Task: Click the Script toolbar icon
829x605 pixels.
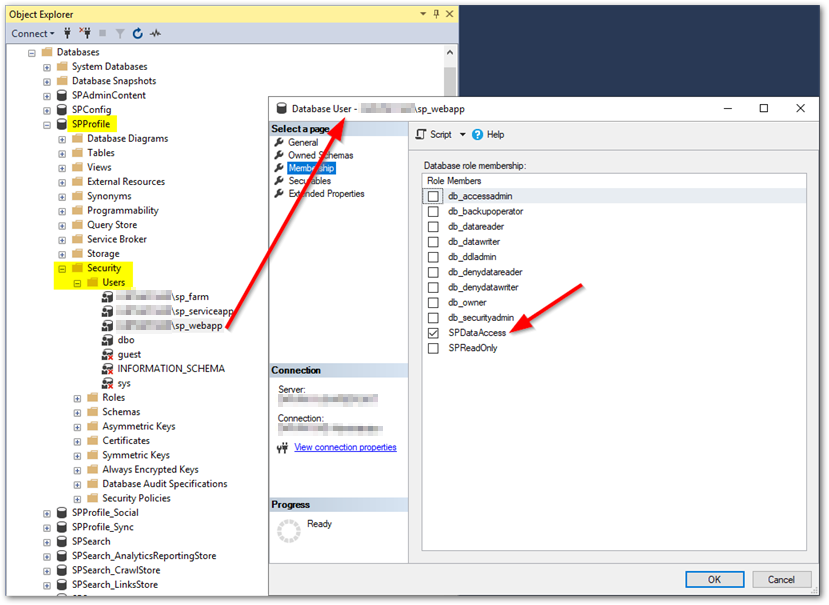Action: (421, 134)
